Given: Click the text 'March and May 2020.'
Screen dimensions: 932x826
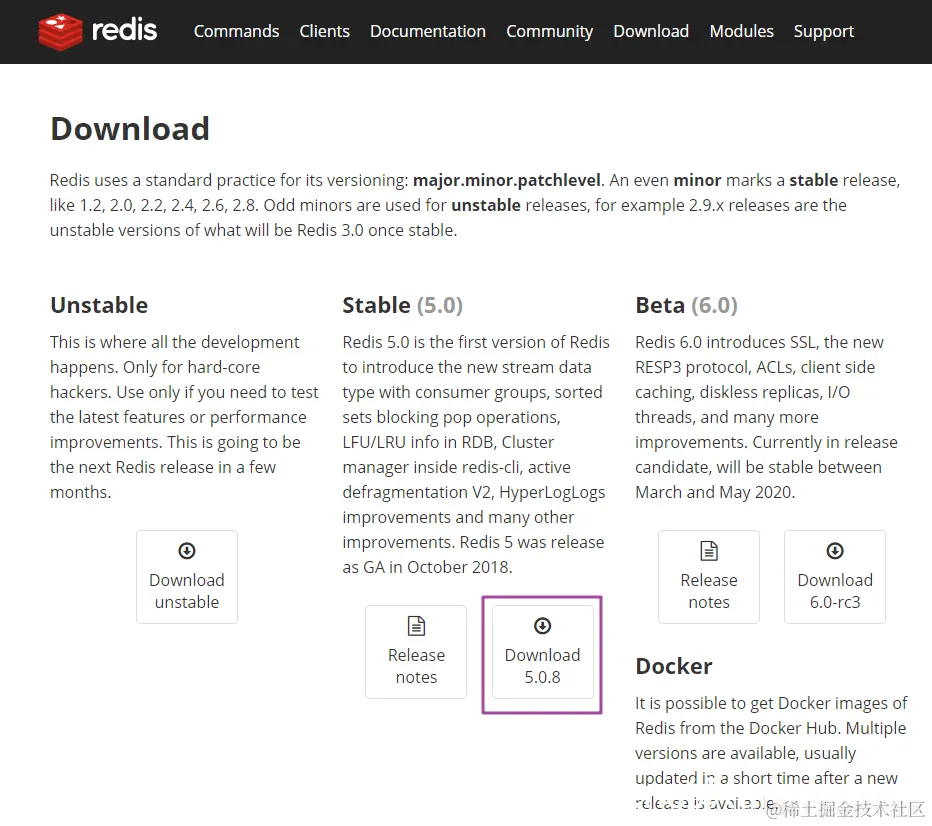Looking at the screenshot, I should pyautogui.click(x=715, y=492).
